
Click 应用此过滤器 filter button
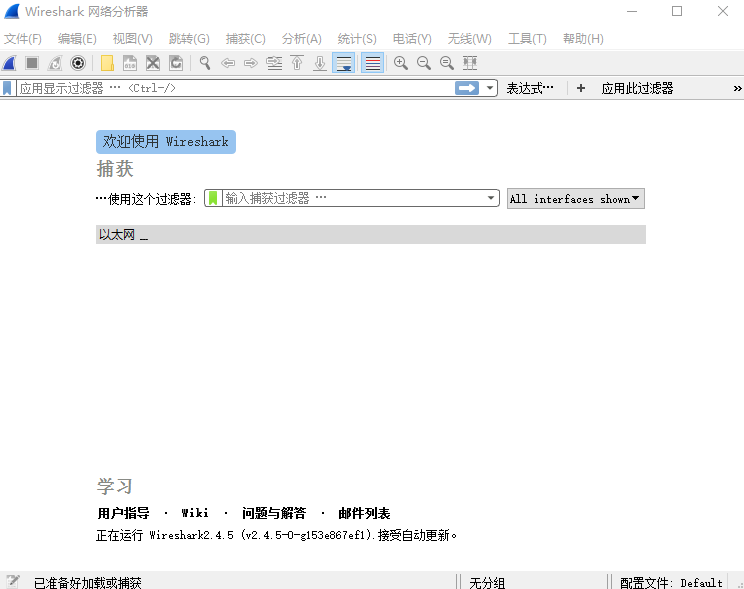[637, 88]
